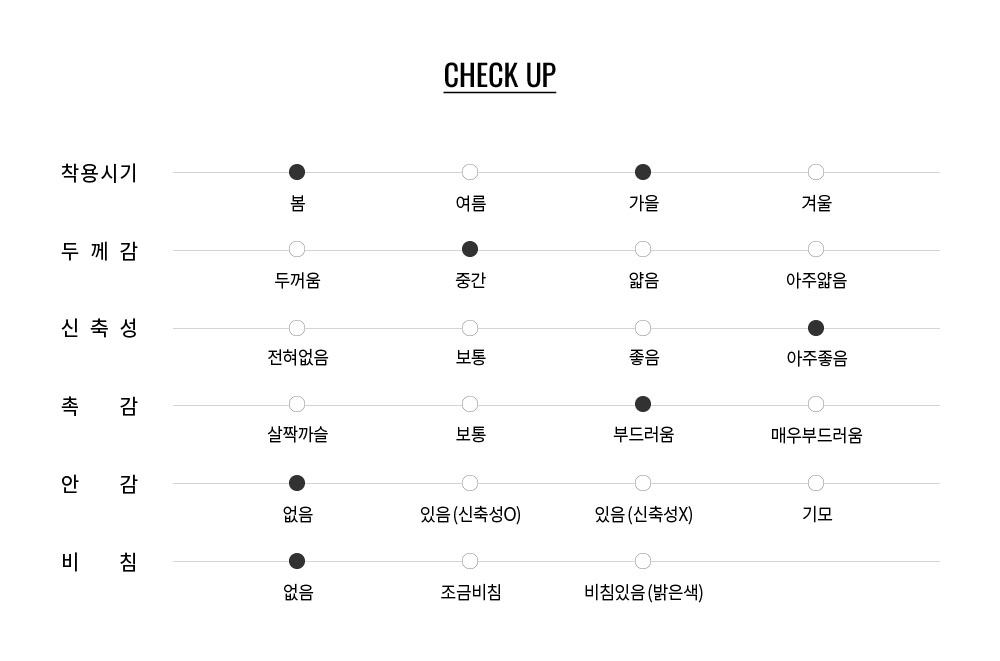
Task: Click the CHECK UP heading
Action: coord(500,75)
